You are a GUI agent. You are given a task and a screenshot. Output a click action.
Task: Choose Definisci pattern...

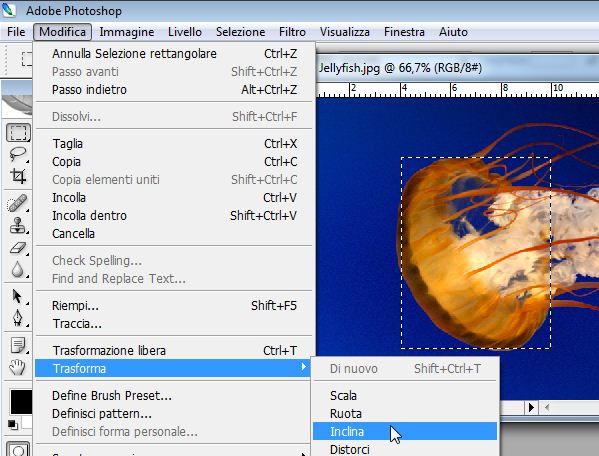(174, 413)
